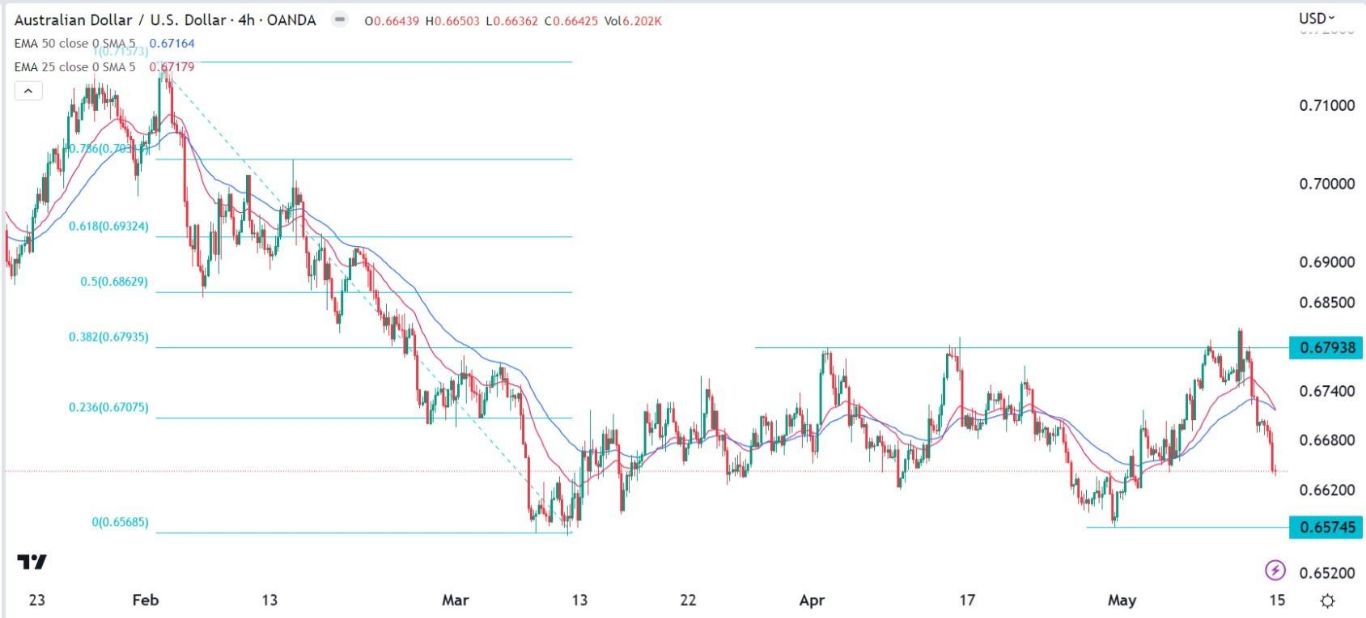Image resolution: width=1366 pixels, height=618 pixels.
Task: Click the 0.66200 price axis label
Action: pyautogui.click(x=1325, y=490)
